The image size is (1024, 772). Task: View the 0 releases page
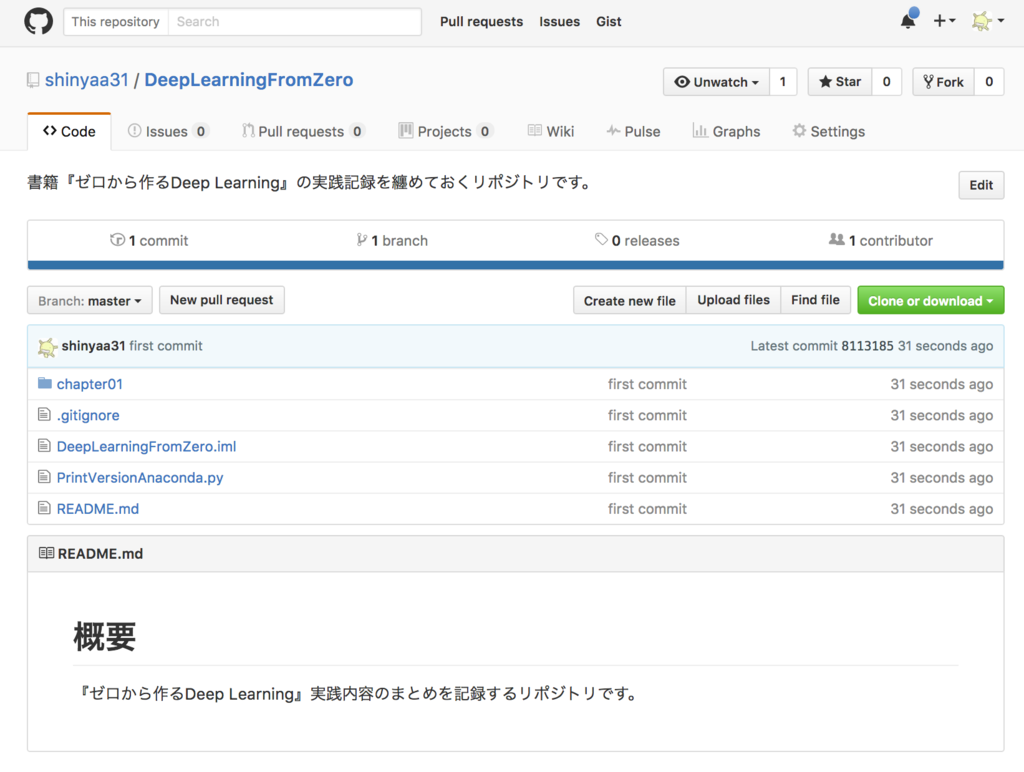click(637, 240)
